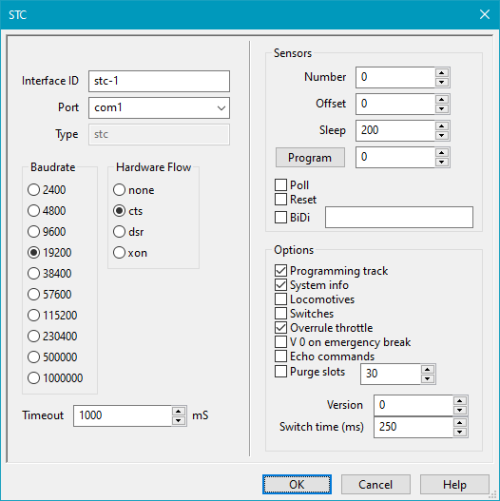Increase Sensors Number with up arrow
This screenshot has height=501, width=500.
tap(442, 73)
